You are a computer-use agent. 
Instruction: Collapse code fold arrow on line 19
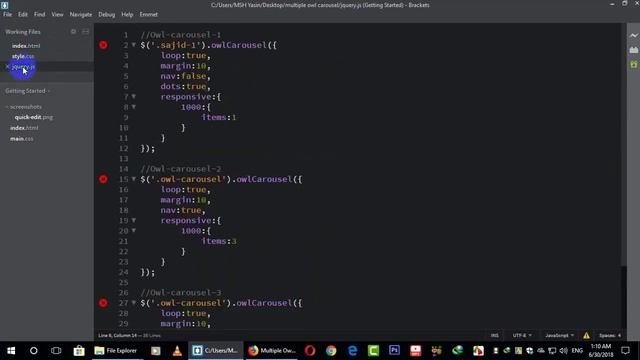[x=133, y=220]
